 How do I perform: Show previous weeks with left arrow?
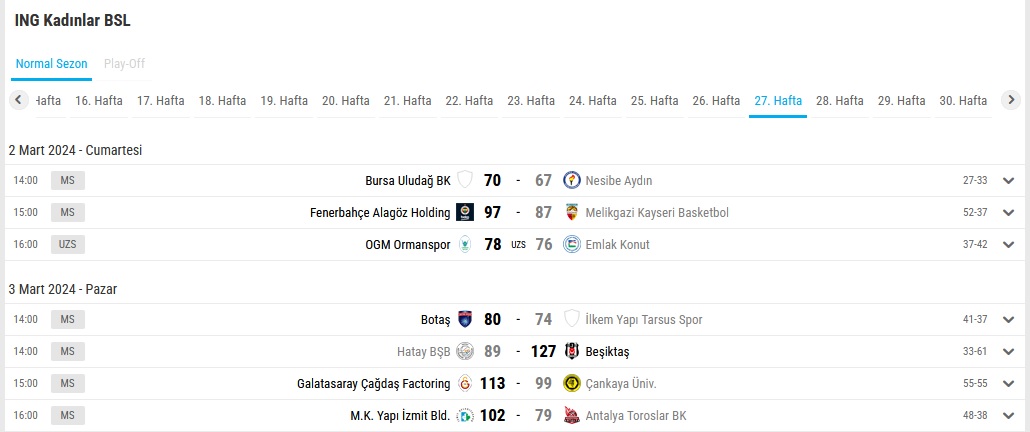(18, 100)
